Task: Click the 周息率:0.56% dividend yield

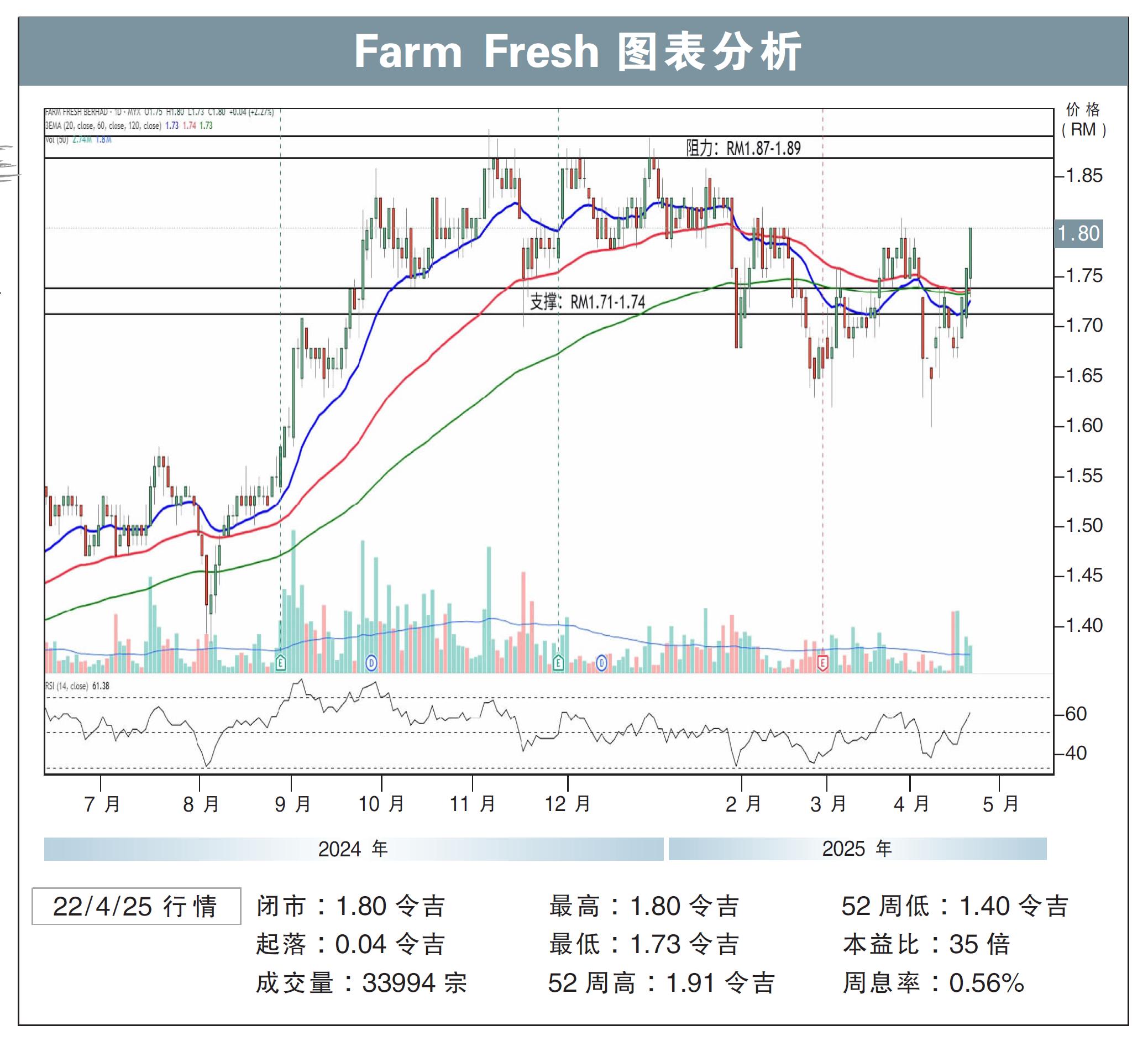Action: pyautogui.click(x=934, y=983)
